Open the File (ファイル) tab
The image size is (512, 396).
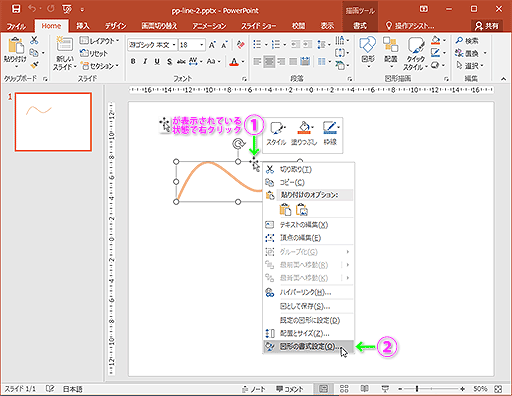click(15, 26)
